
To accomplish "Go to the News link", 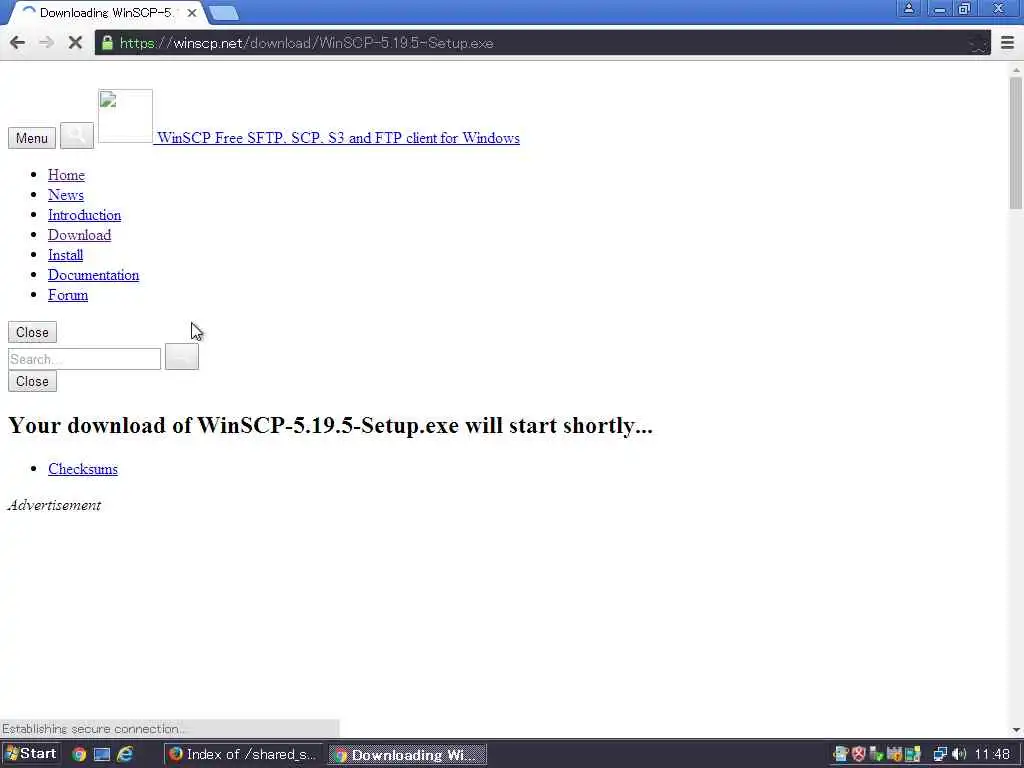I will click(x=65, y=195).
